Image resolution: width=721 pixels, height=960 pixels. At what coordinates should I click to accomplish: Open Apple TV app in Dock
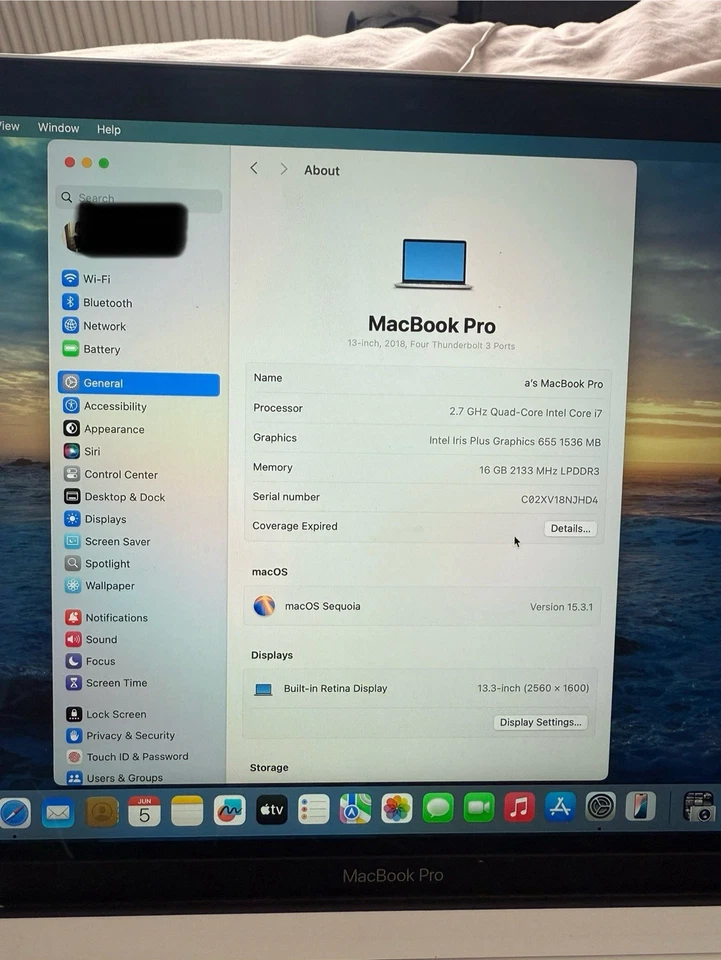(x=272, y=810)
